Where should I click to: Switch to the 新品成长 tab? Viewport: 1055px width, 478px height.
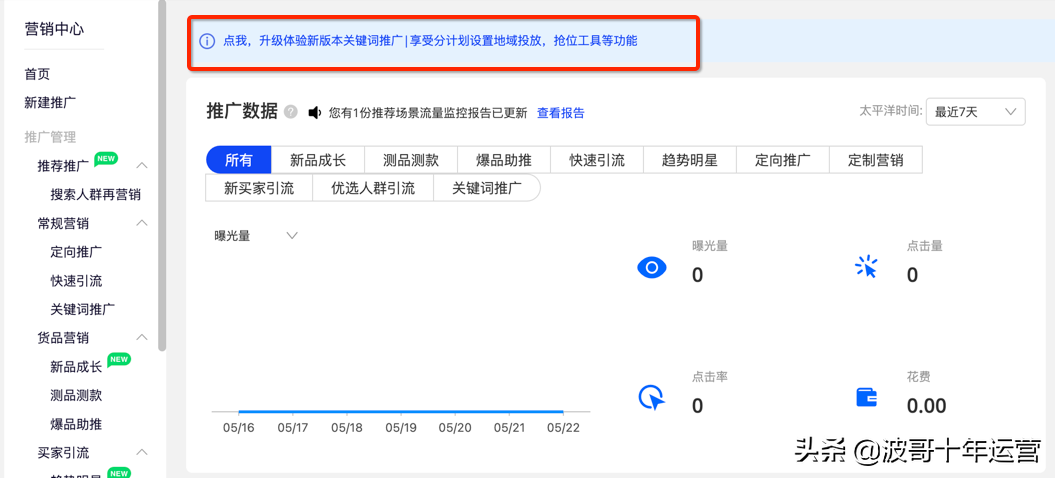[x=318, y=160]
